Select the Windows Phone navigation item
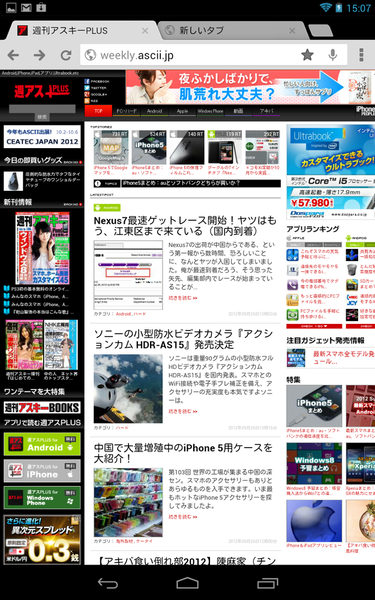 (x=210, y=111)
